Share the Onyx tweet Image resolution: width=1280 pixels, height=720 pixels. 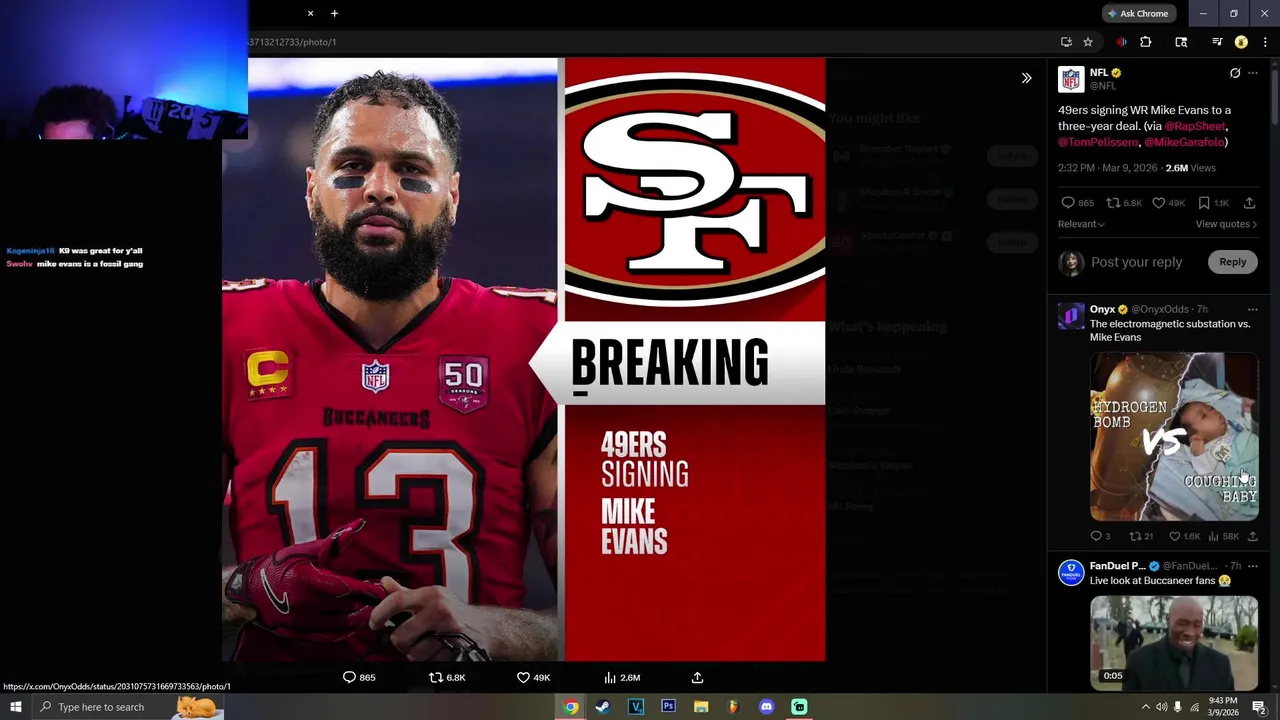pyautogui.click(x=1252, y=536)
